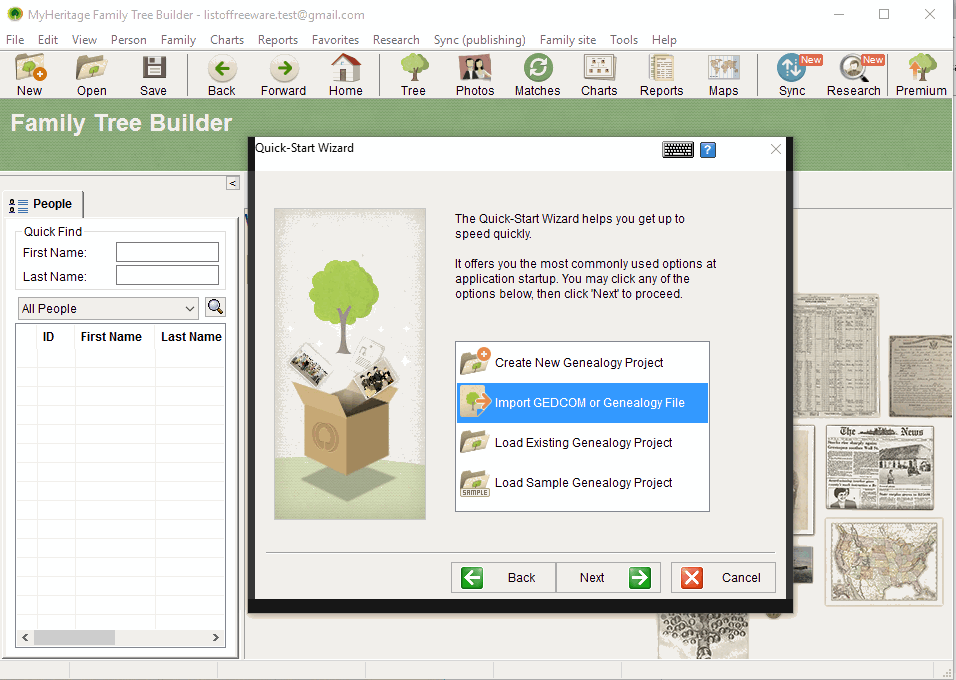Click the newspaper thumbnail in the background
The height and width of the screenshot is (680, 956).
880,467
